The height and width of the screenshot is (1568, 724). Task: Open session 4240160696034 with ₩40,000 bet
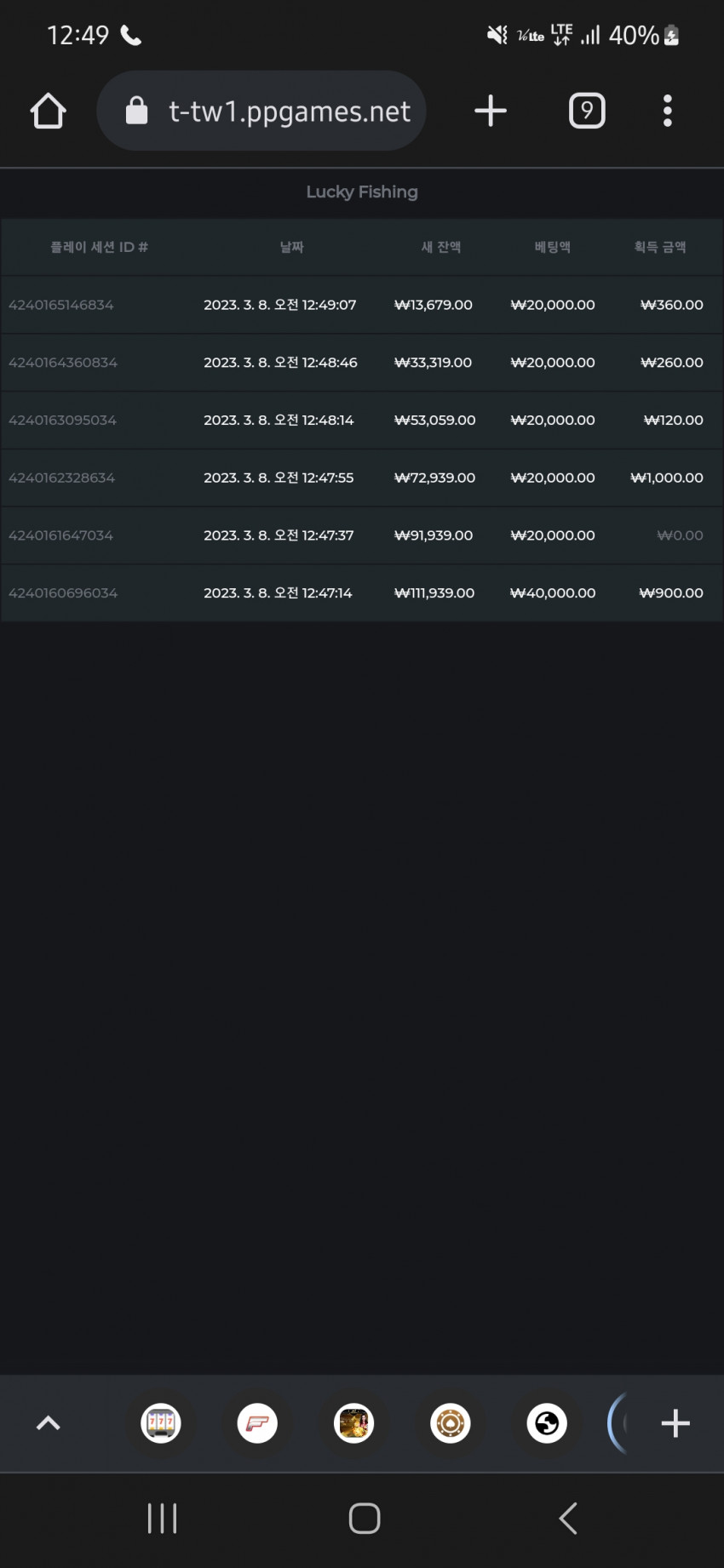362,593
